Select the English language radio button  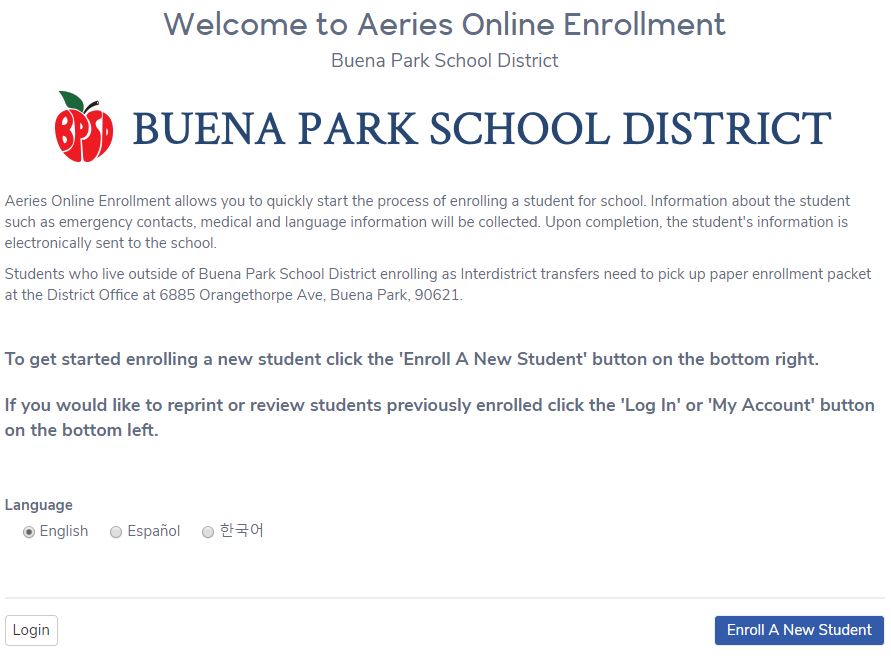[x=29, y=532]
